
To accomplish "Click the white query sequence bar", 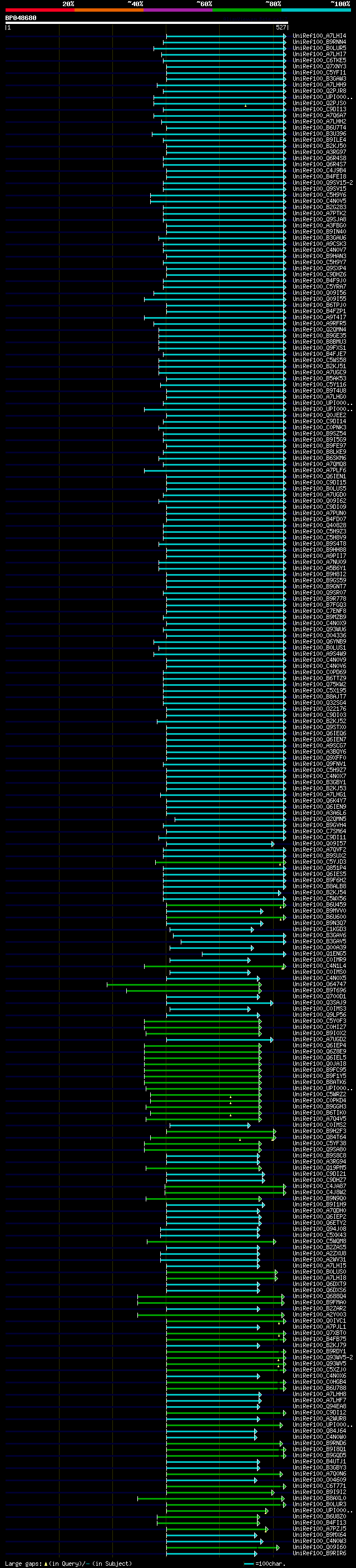I will click(146, 23).
